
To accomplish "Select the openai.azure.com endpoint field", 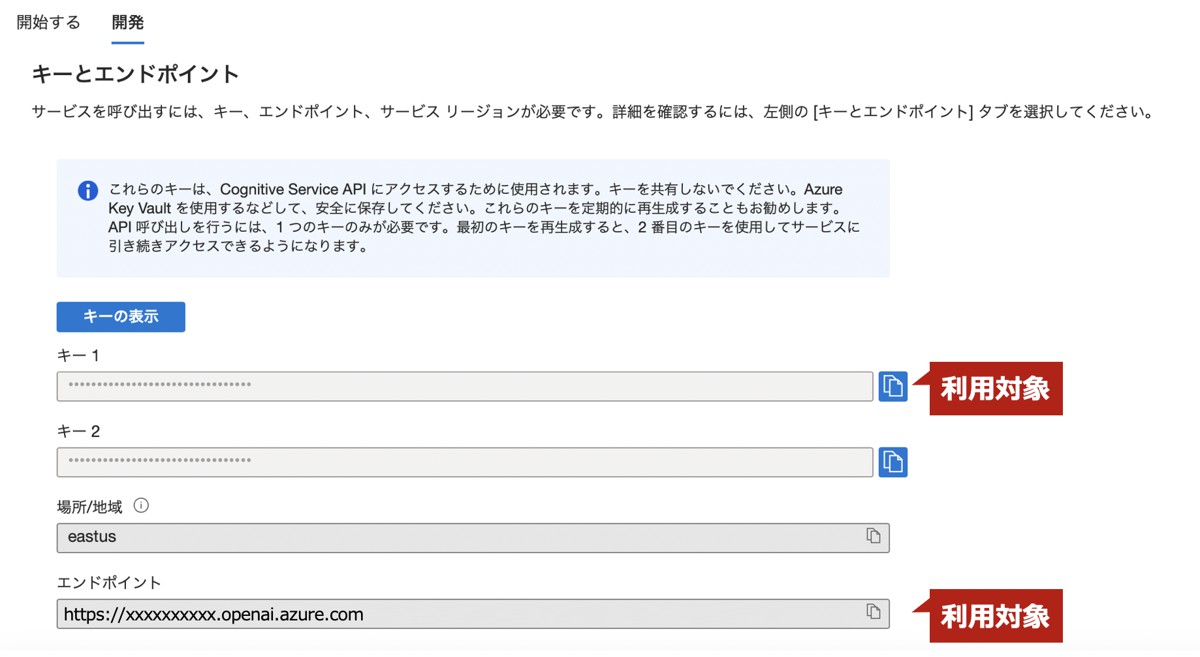I will pos(473,613).
